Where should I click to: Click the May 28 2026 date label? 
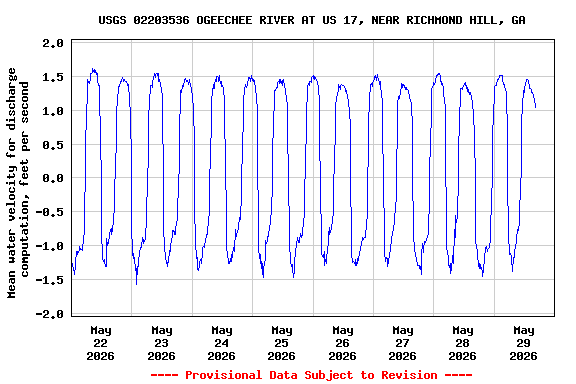[x=463, y=343]
